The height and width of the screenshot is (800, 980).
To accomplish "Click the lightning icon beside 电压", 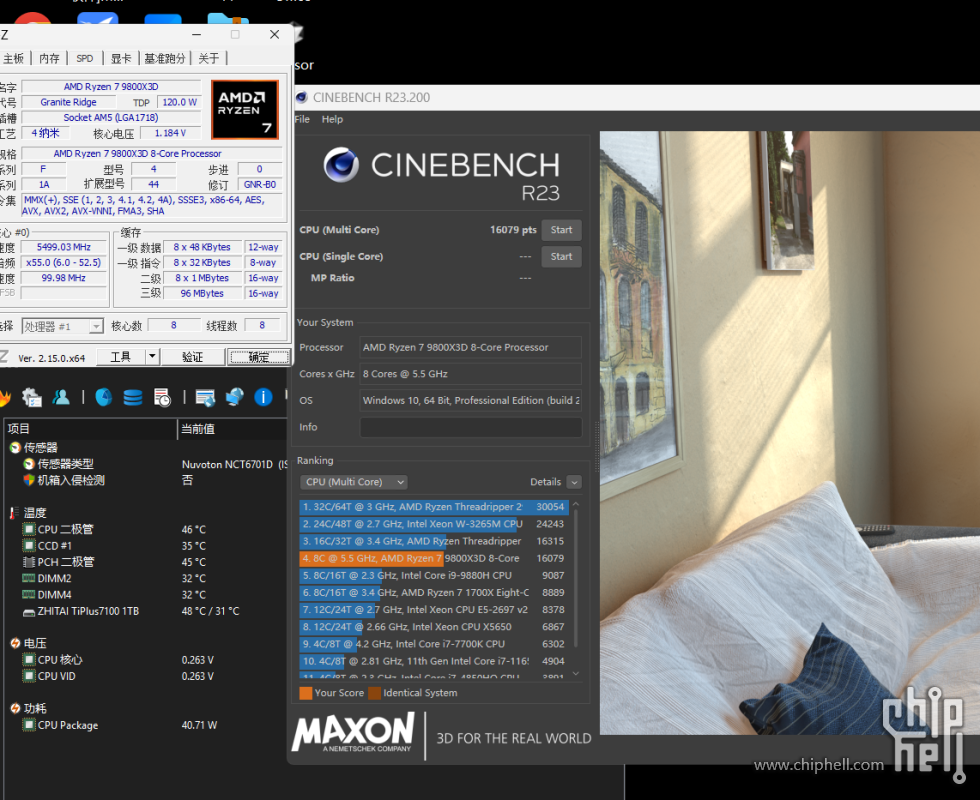I will (15, 643).
